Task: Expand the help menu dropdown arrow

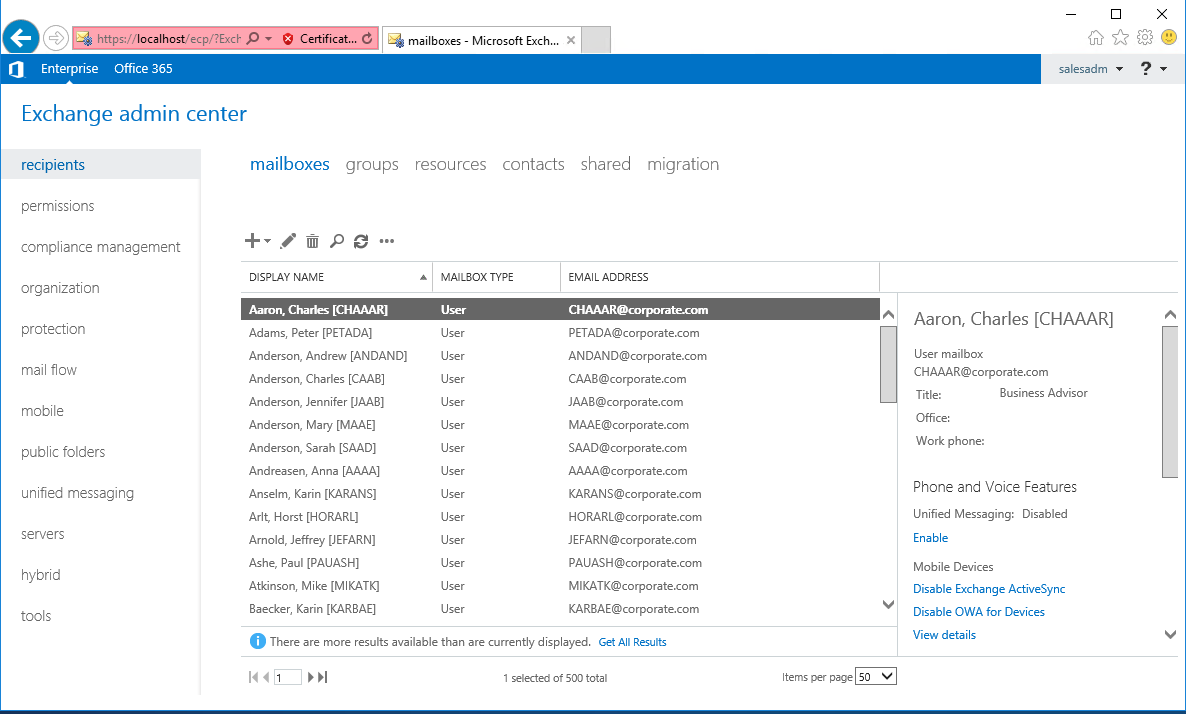Action: coord(1164,69)
